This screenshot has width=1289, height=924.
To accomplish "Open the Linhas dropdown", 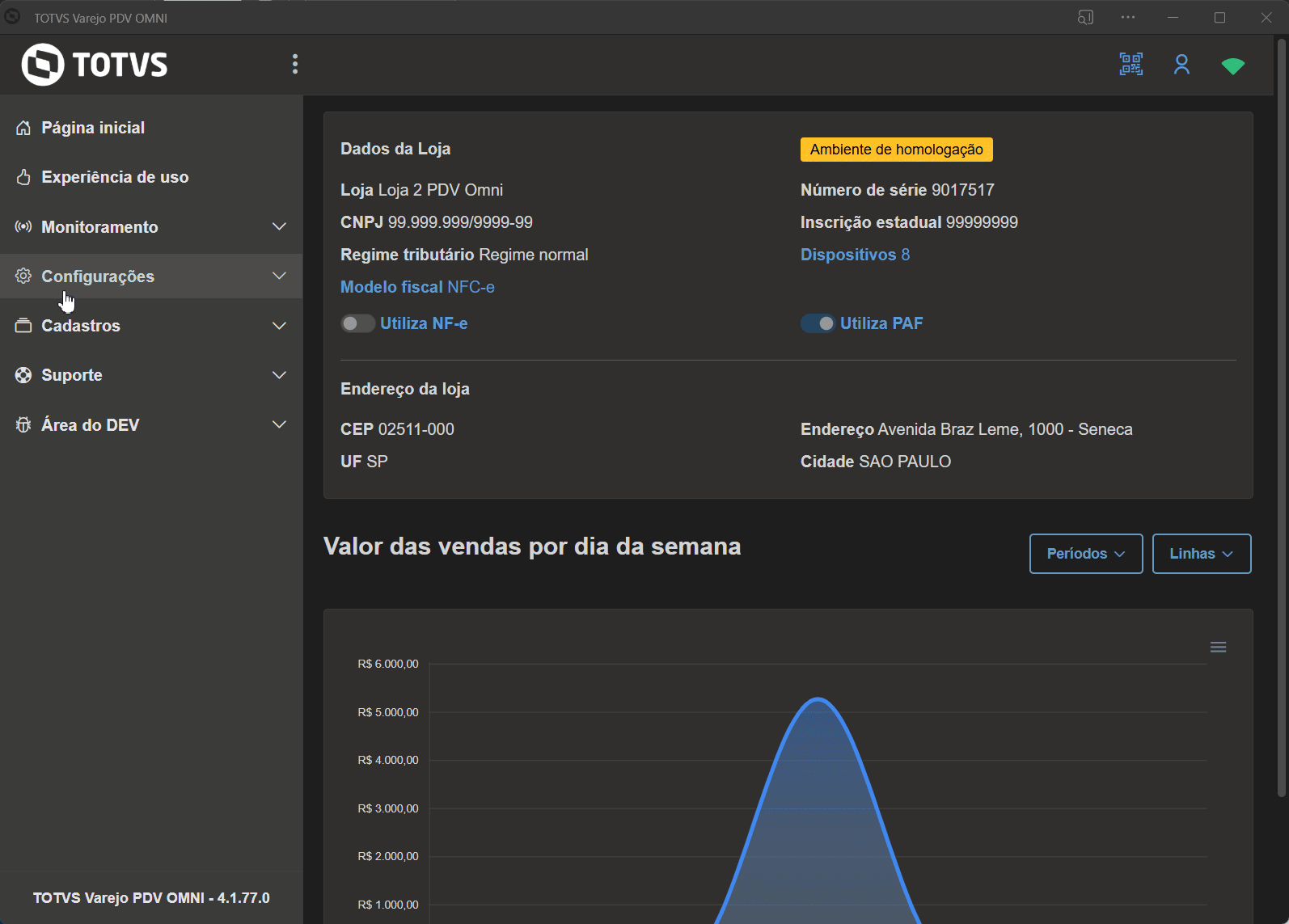I will [x=1202, y=554].
